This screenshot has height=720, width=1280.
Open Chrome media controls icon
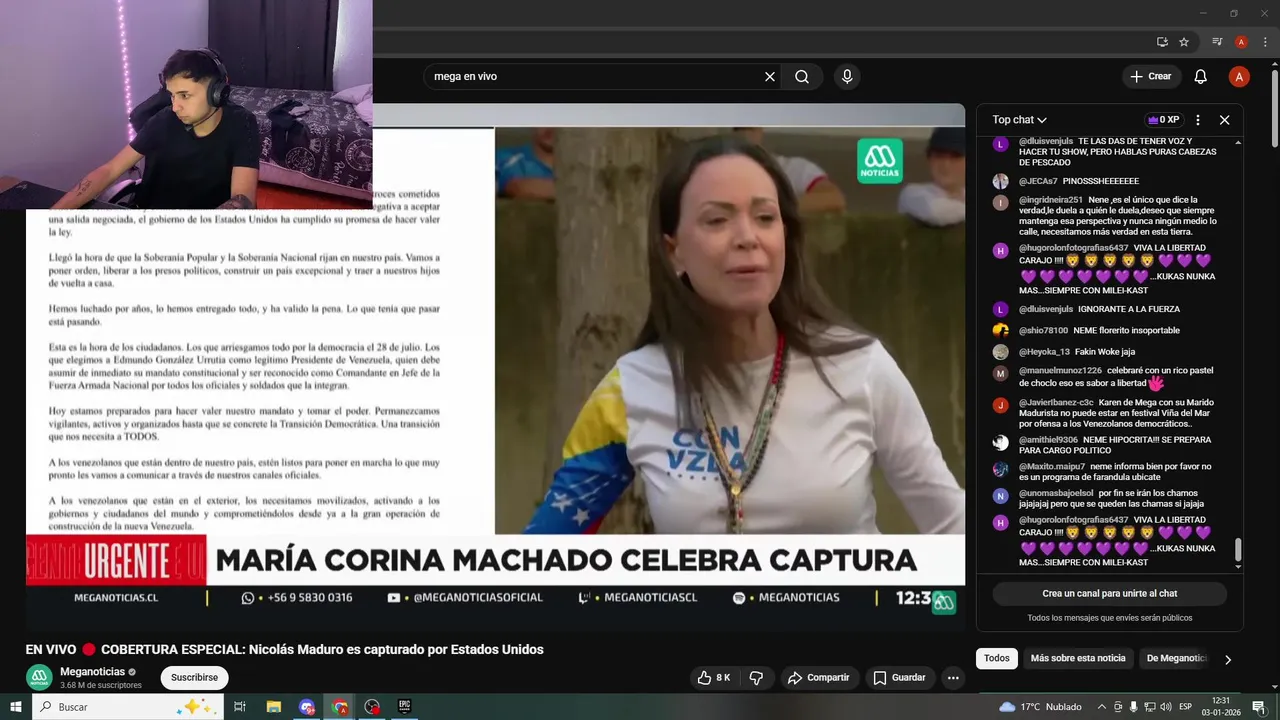click(x=1217, y=42)
